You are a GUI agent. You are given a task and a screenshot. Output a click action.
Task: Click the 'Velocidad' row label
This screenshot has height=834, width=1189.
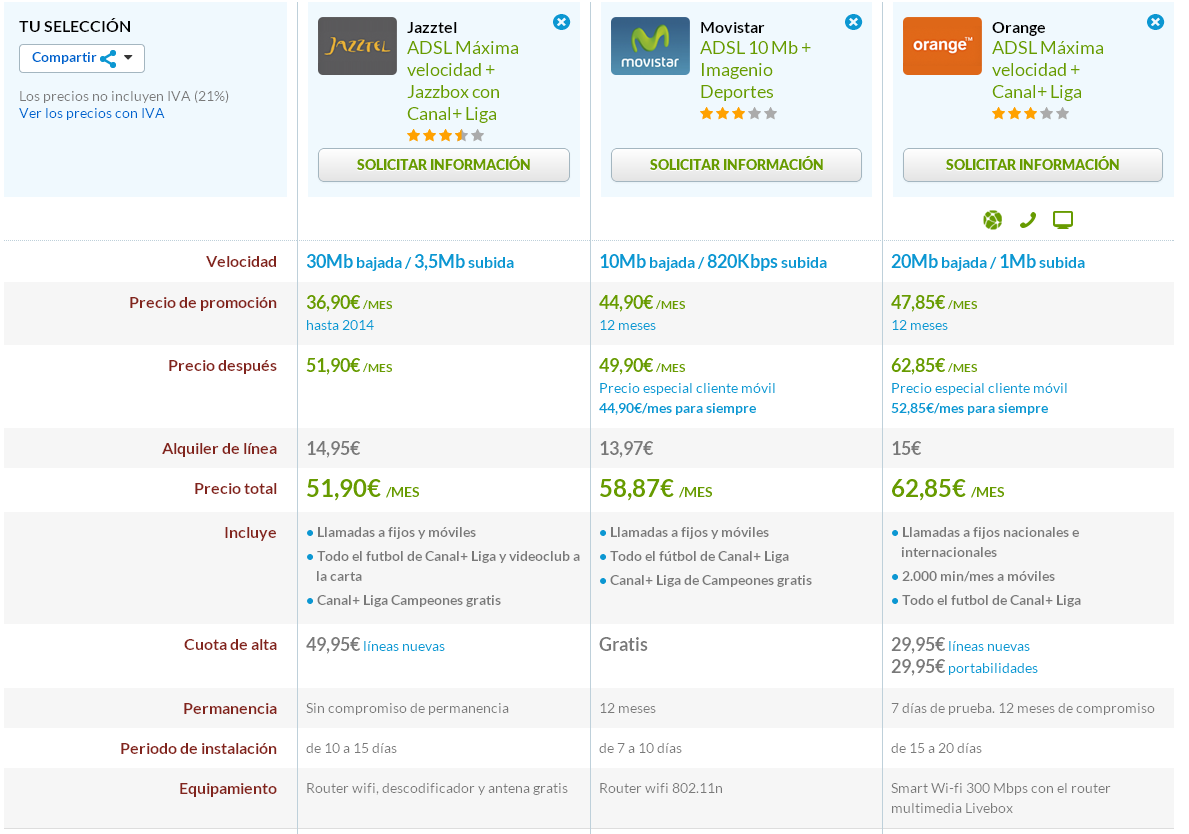click(241, 262)
